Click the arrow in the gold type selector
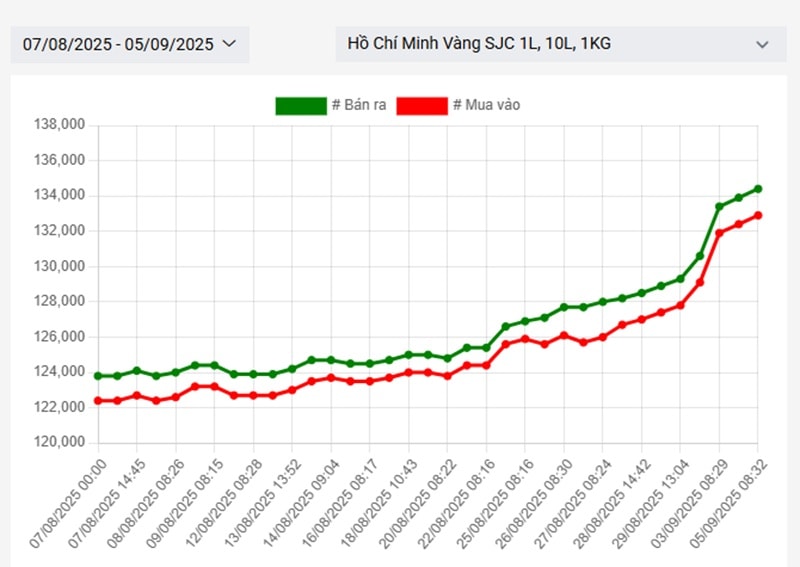 (x=762, y=45)
